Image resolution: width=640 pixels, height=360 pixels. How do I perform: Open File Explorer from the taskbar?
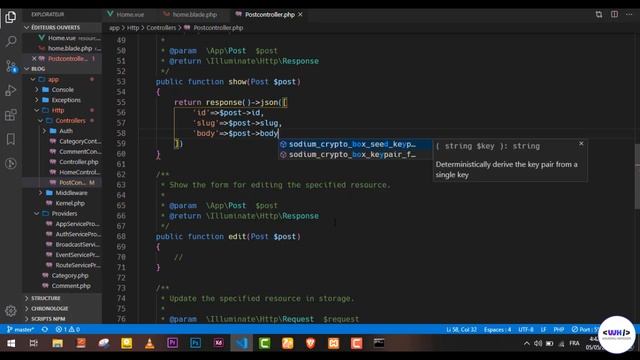[57, 343]
